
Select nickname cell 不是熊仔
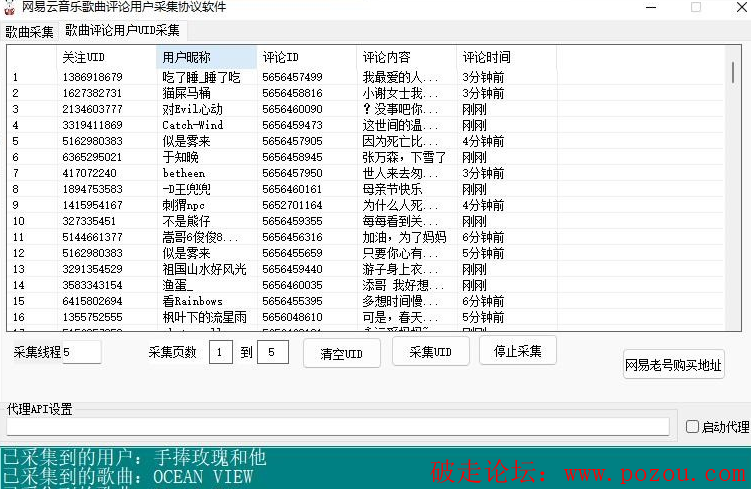click(x=187, y=221)
